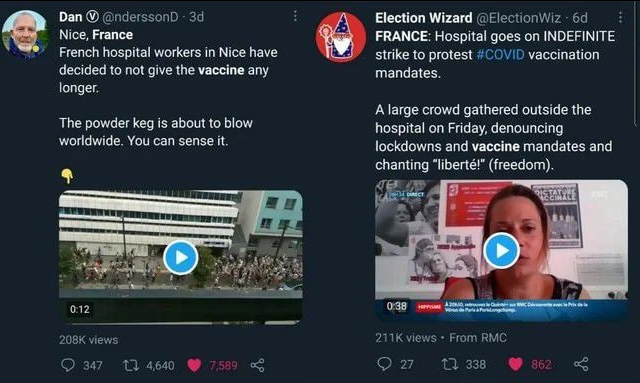The width and height of the screenshot is (640, 383).
Task: Open more options on Election Wizard's tweet
Action: point(620,17)
